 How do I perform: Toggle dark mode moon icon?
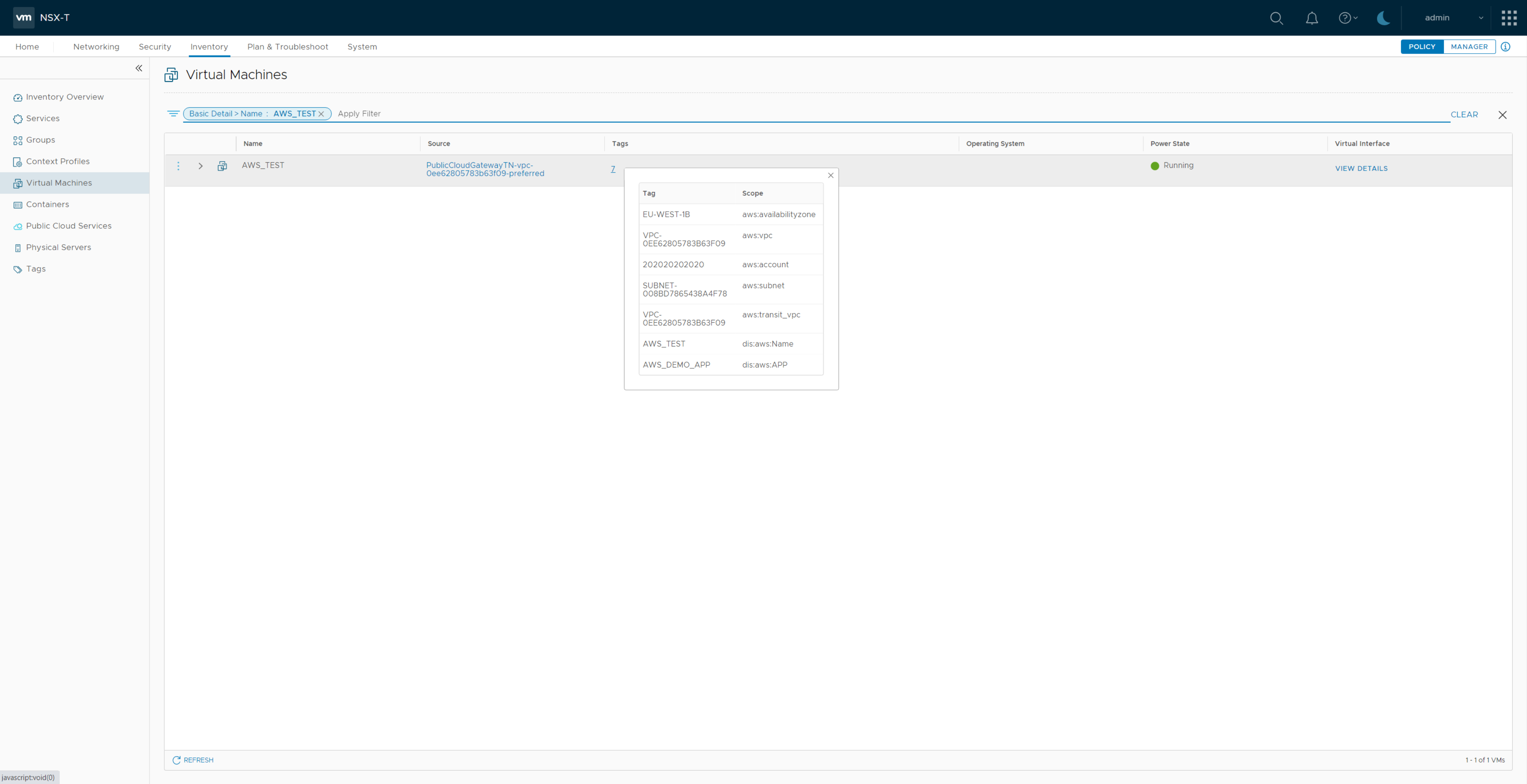(1384, 18)
